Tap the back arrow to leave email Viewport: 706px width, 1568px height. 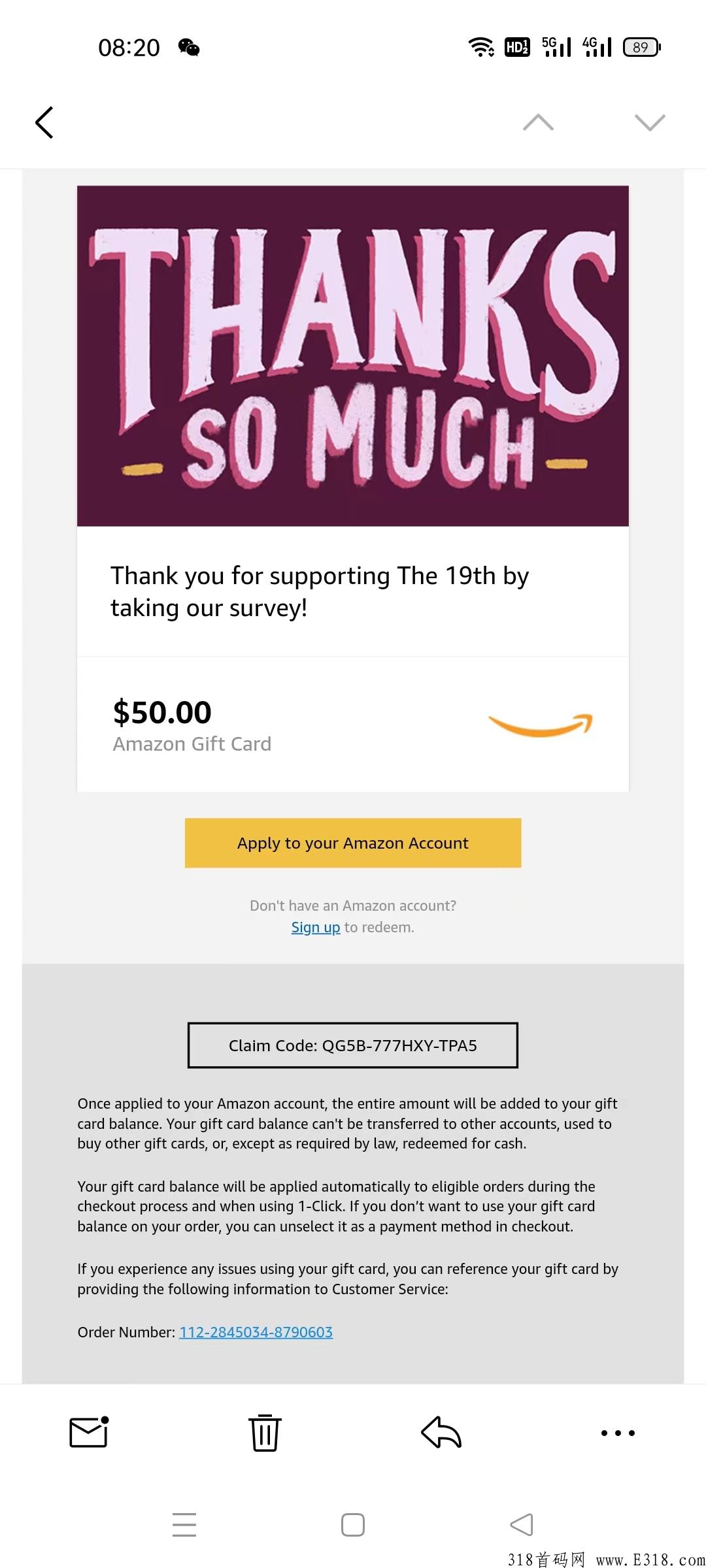click(44, 122)
